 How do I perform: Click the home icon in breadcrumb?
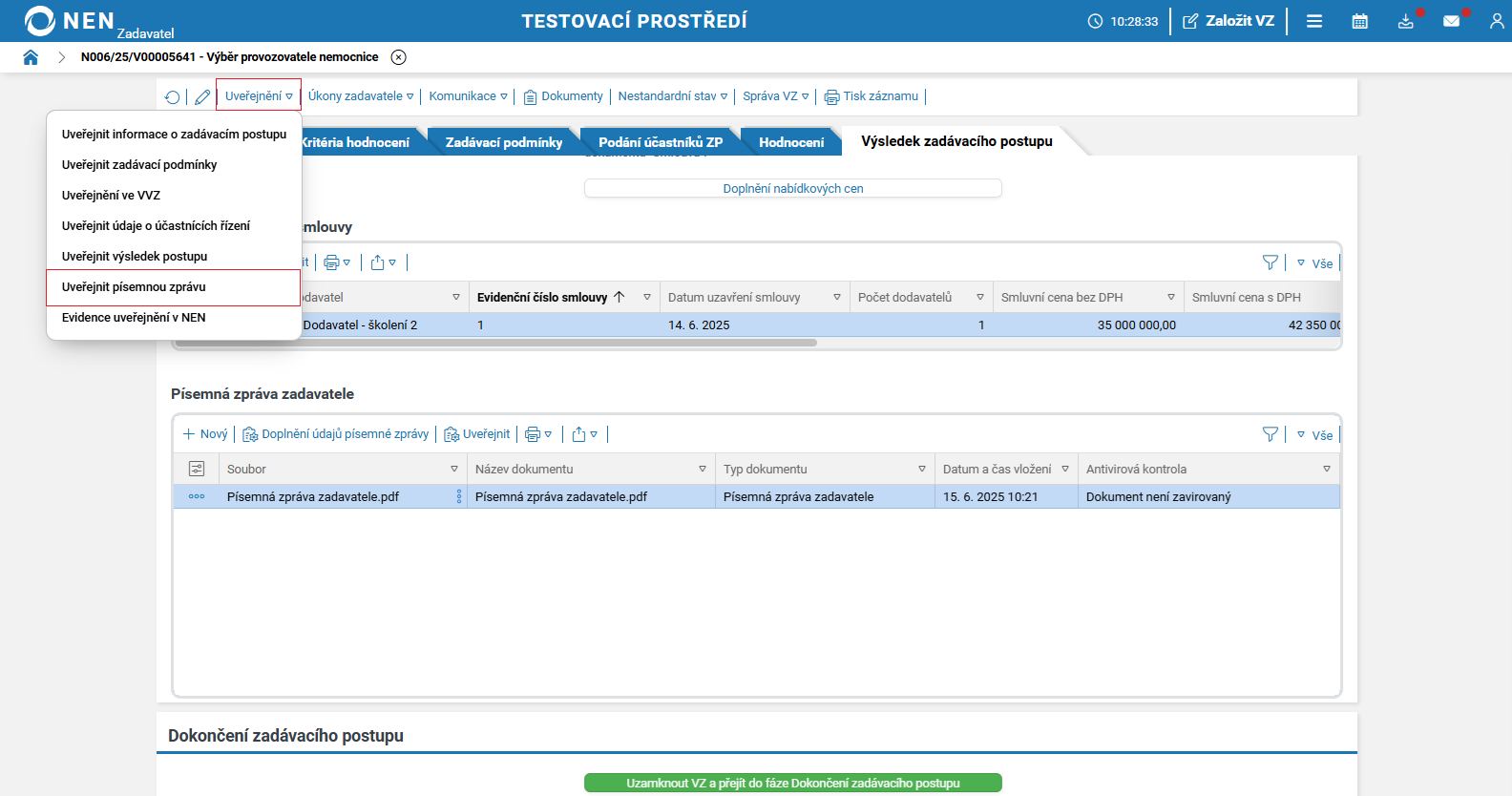coord(31,57)
